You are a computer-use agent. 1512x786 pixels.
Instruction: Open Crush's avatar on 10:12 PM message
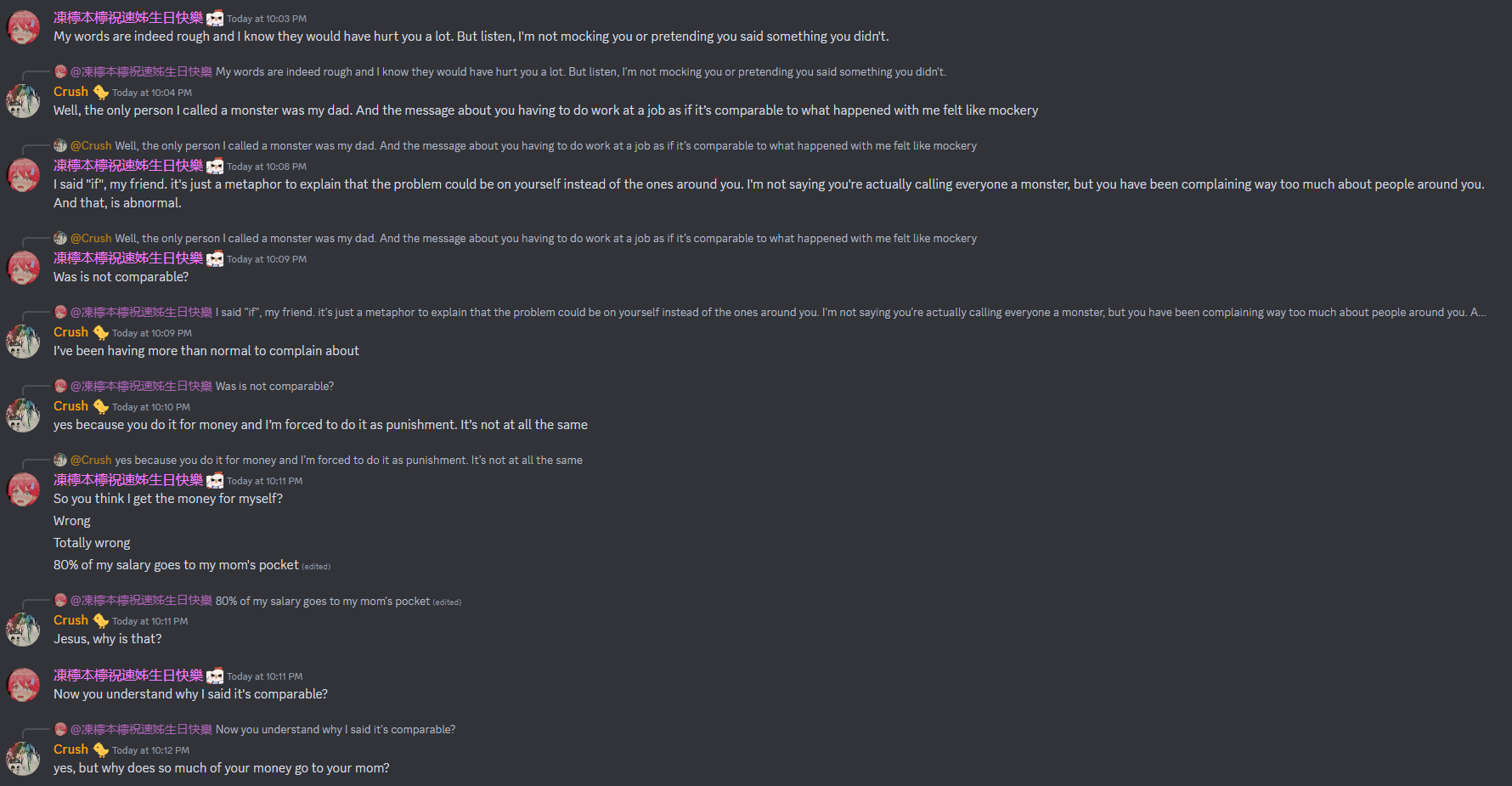tap(23, 759)
